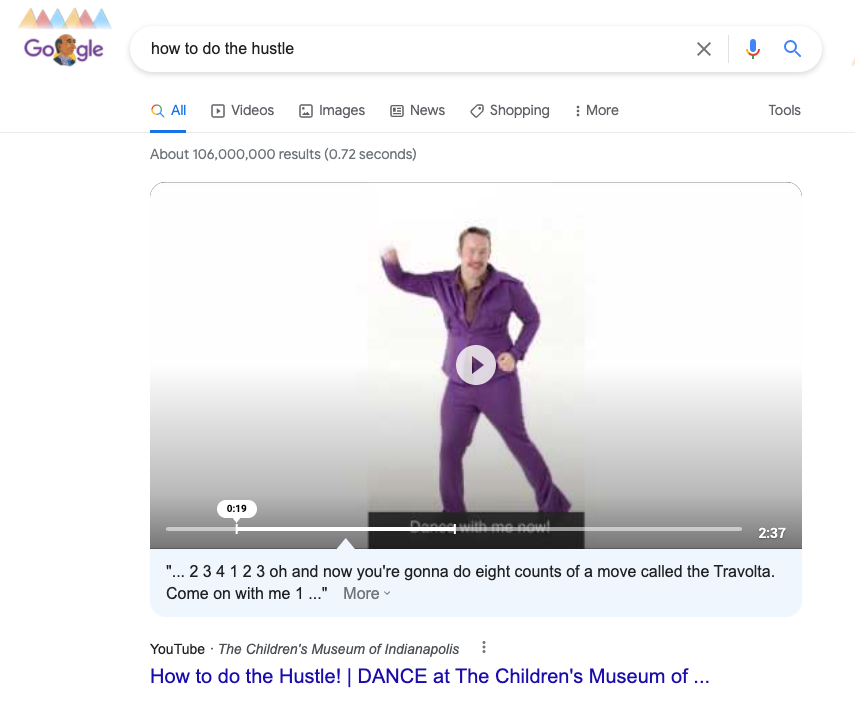Select the All results tab
The height and width of the screenshot is (706, 855).
point(169,111)
